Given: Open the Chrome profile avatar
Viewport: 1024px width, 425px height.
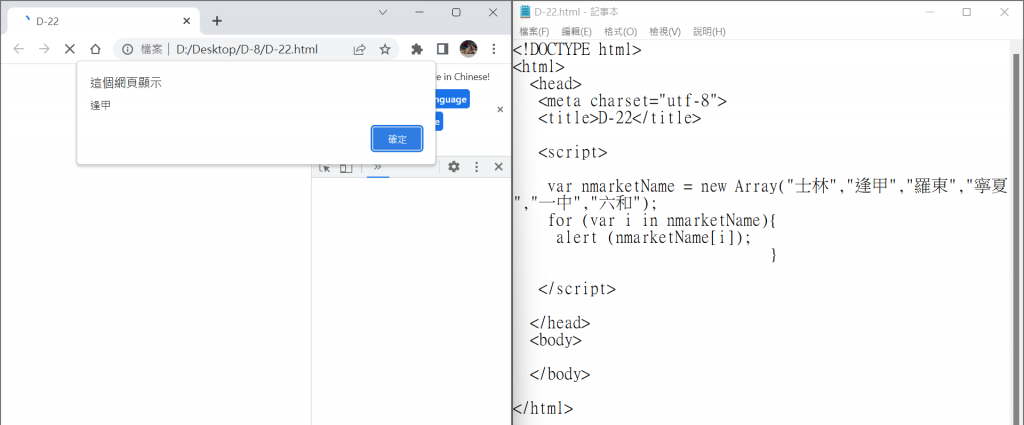Looking at the screenshot, I should click(468, 48).
